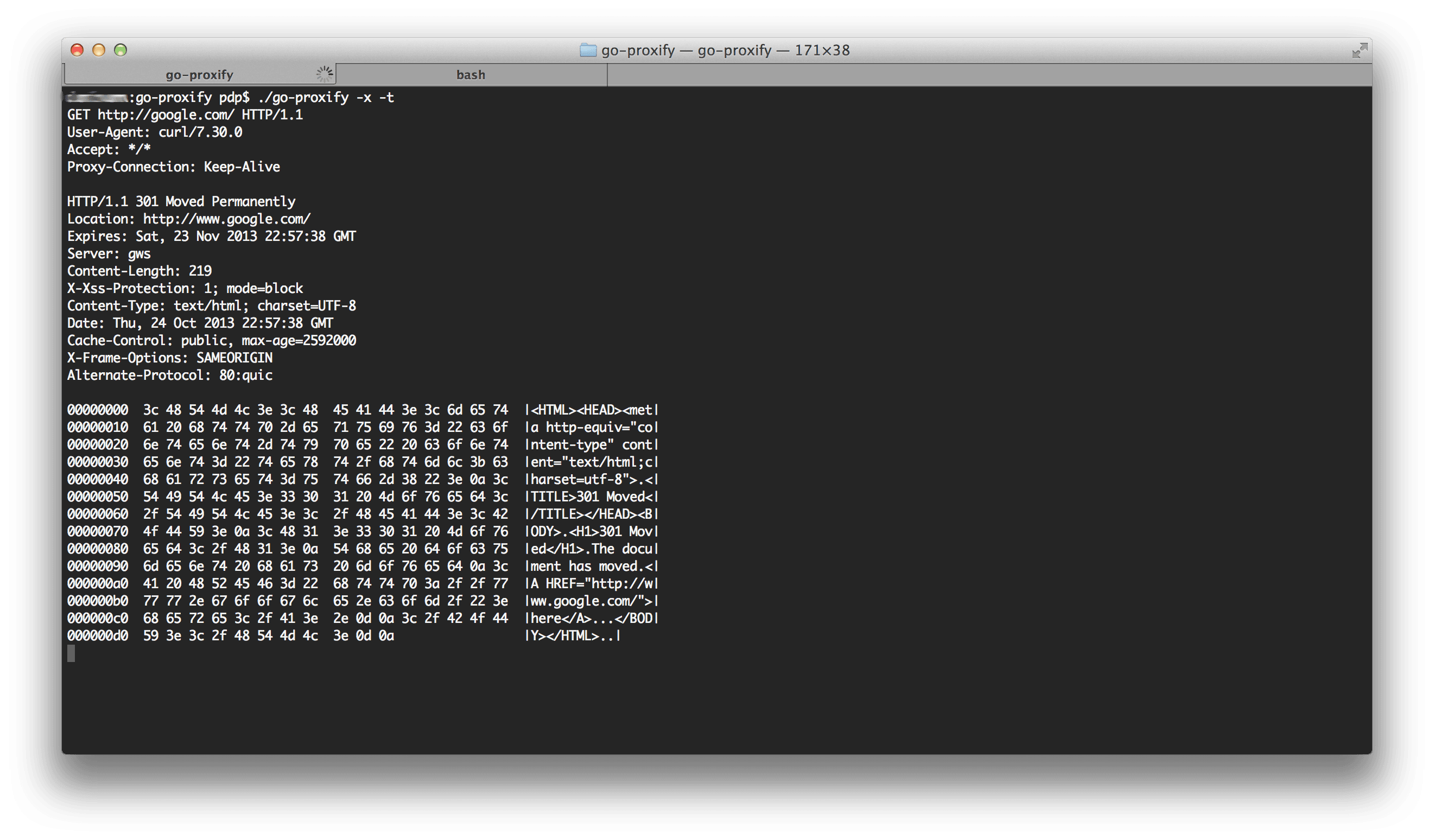1434x840 pixels.
Task: Close the terminal window with red button
Action: point(77,50)
